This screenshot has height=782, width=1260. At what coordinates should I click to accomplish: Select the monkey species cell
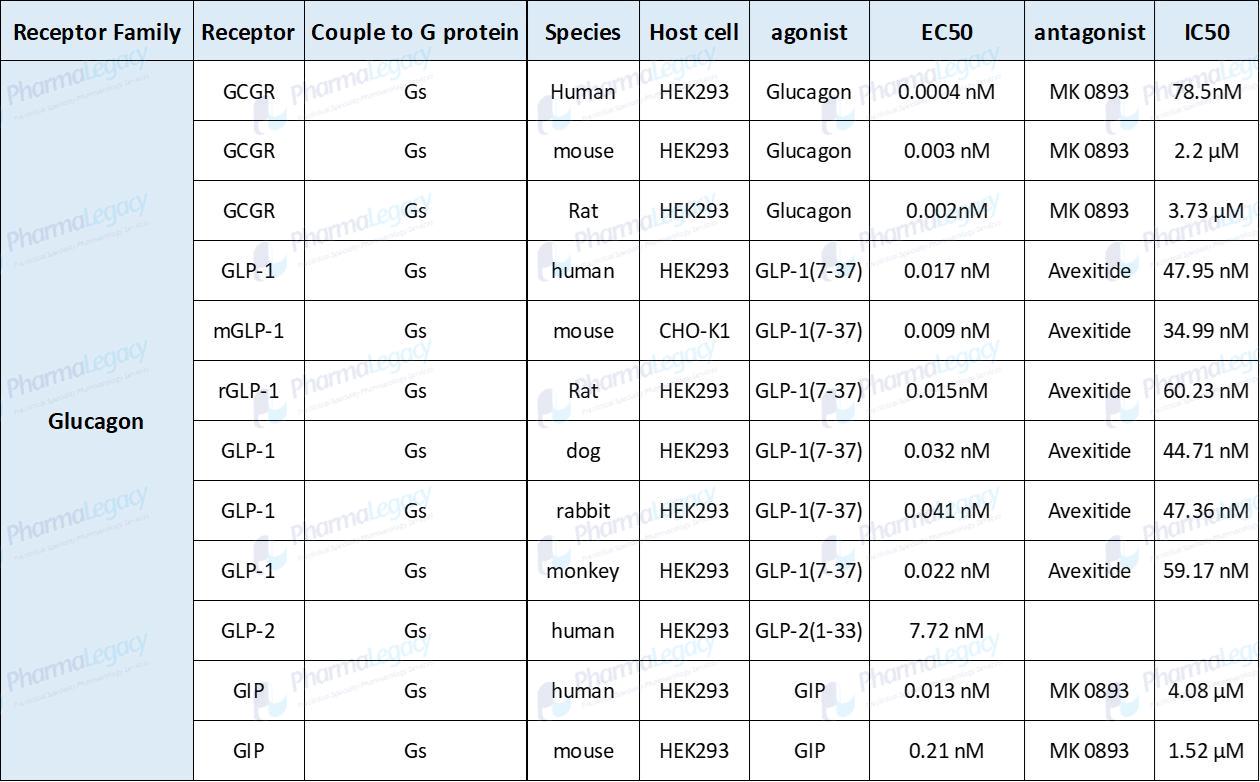coord(583,571)
